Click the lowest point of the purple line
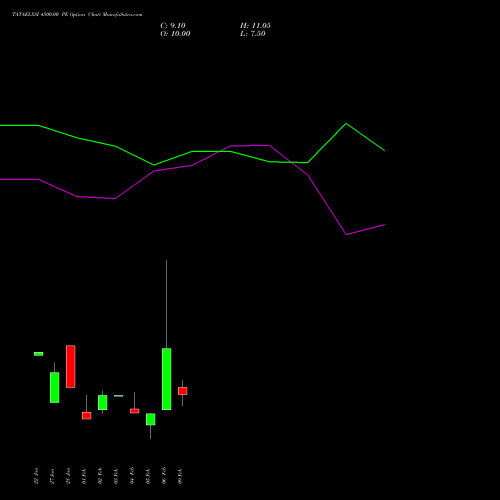This screenshot has width=500, height=500. (x=346, y=234)
